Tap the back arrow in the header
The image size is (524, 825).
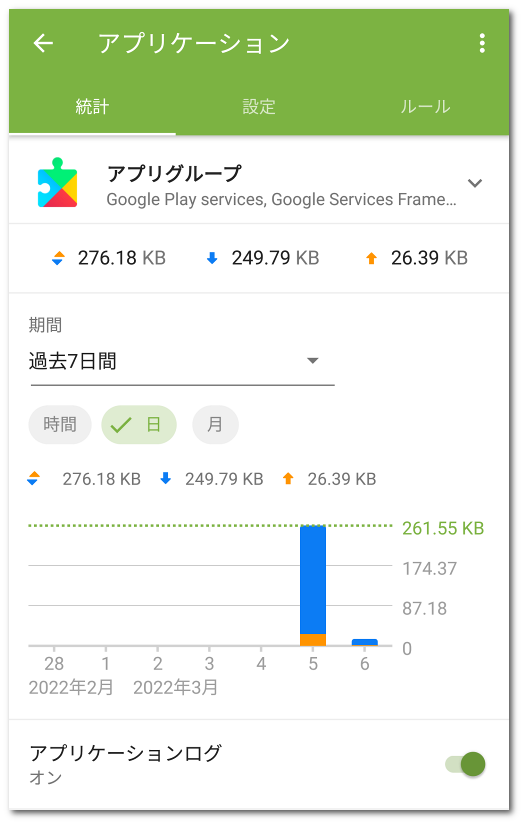43,43
